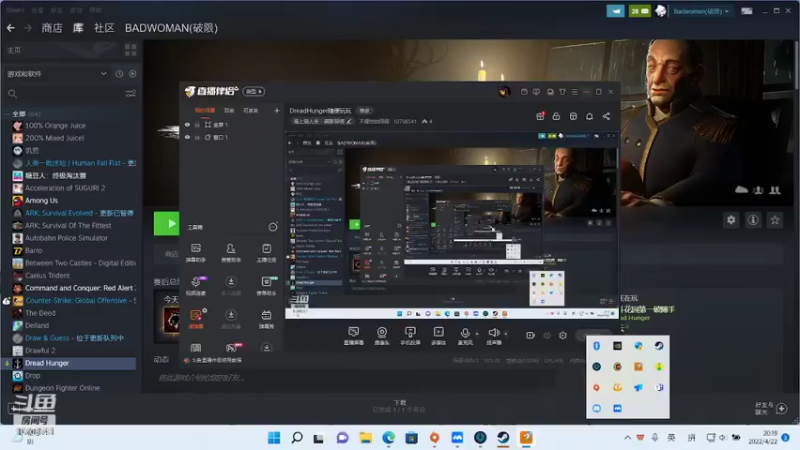Open streaming app settings gear near bottom
800x450 pixels.
coord(563,335)
